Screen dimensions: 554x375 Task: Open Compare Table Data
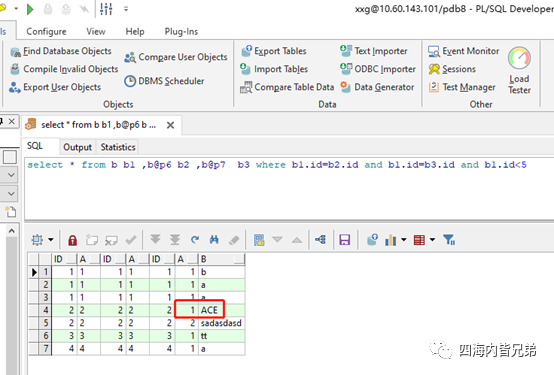click(287, 87)
